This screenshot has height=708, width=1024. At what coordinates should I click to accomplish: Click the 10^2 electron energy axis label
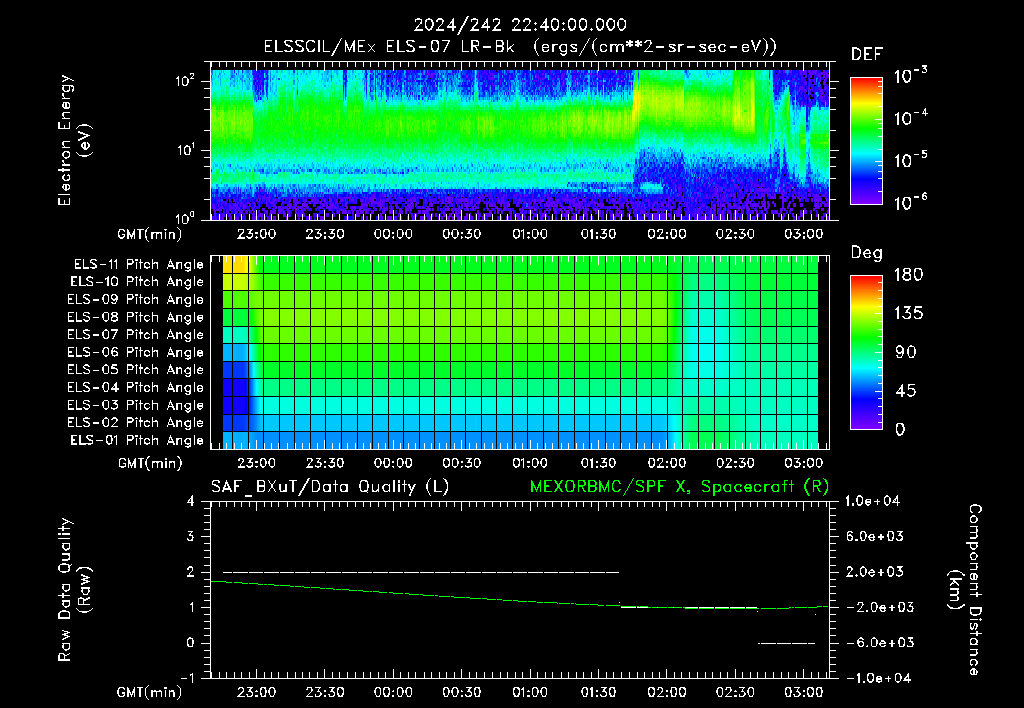(185, 82)
